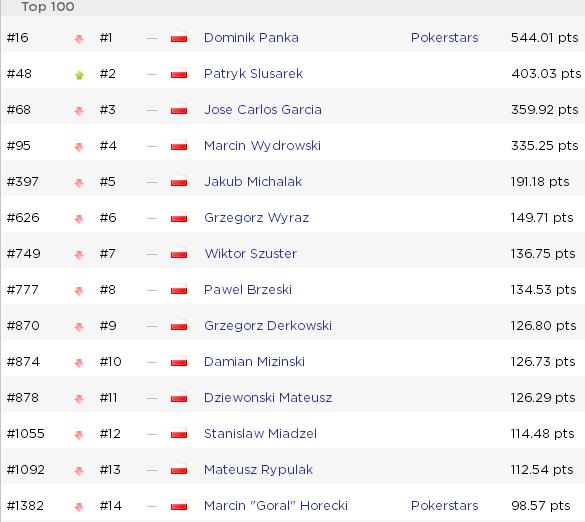The image size is (585, 522).
Task: Click Poland flag beside Mateusz Rypulak
Action: 179,470
